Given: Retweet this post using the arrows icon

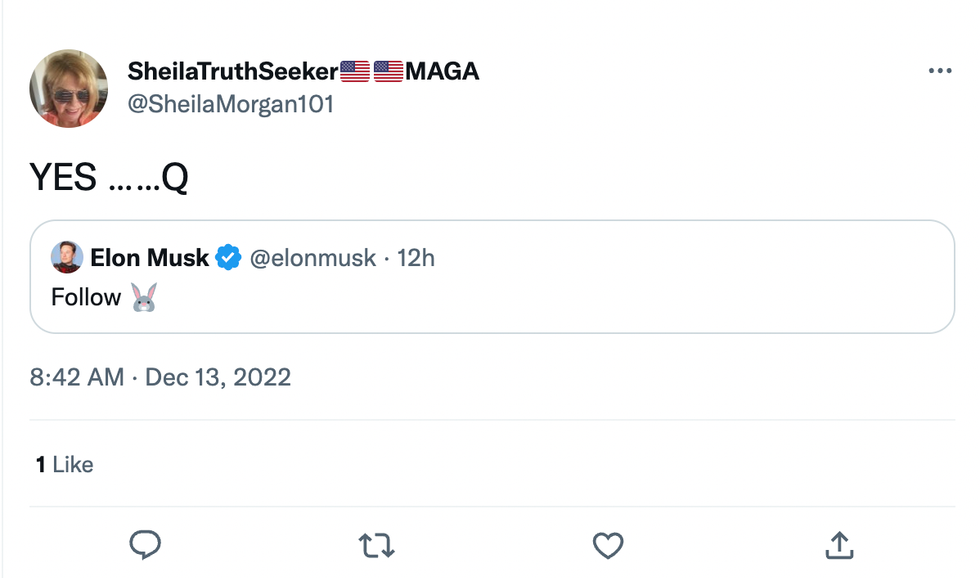Looking at the screenshot, I should [377, 544].
